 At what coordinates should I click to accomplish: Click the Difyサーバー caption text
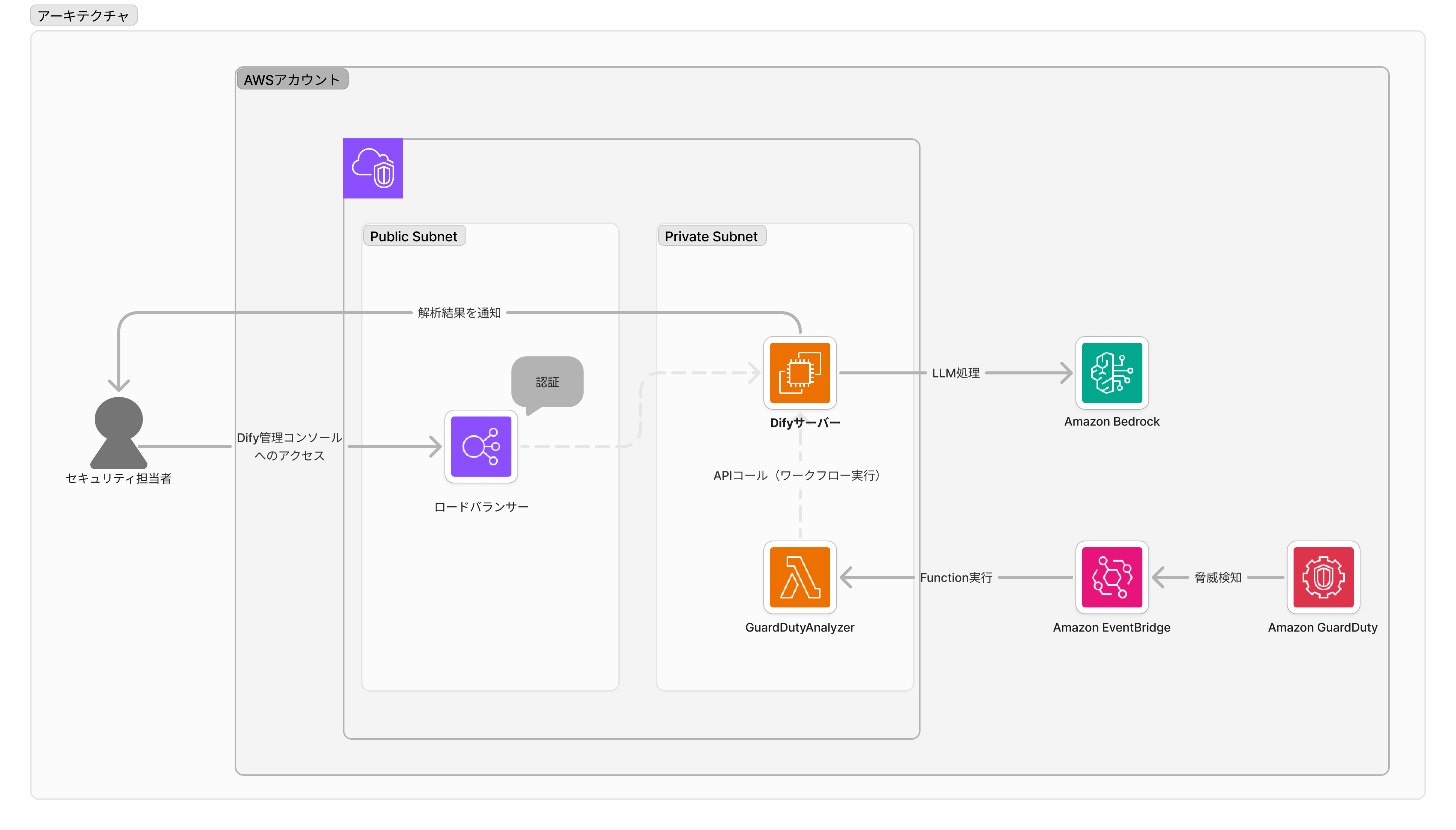(x=805, y=423)
